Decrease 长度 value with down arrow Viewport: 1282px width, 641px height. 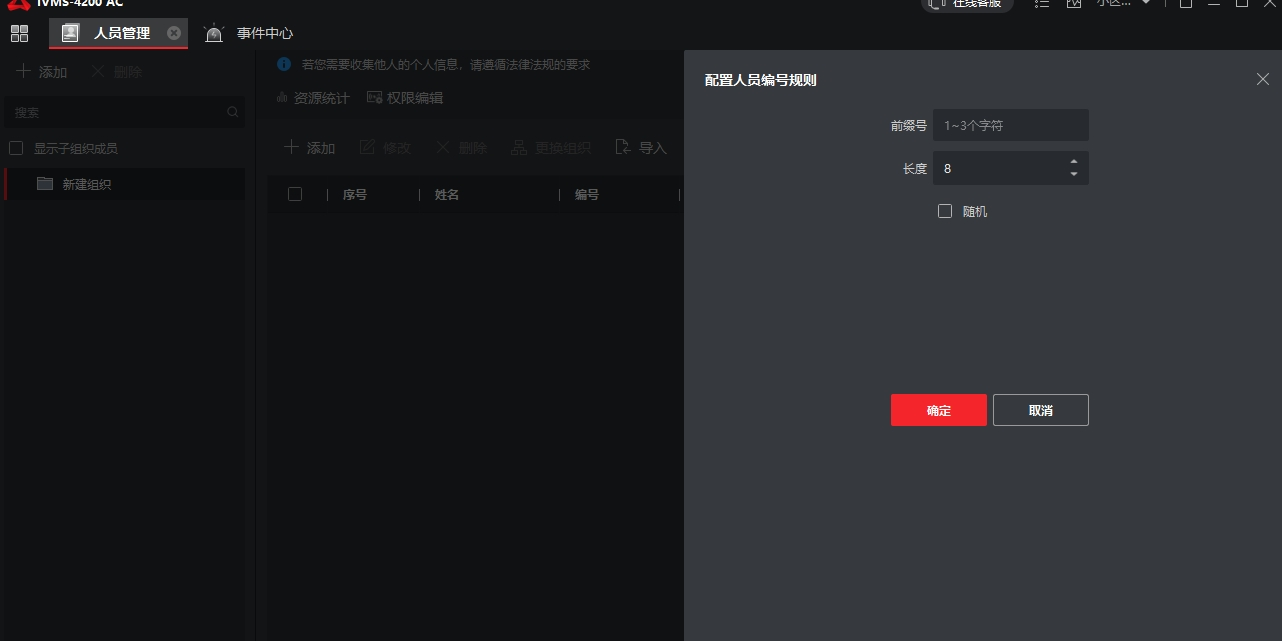click(1074, 174)
